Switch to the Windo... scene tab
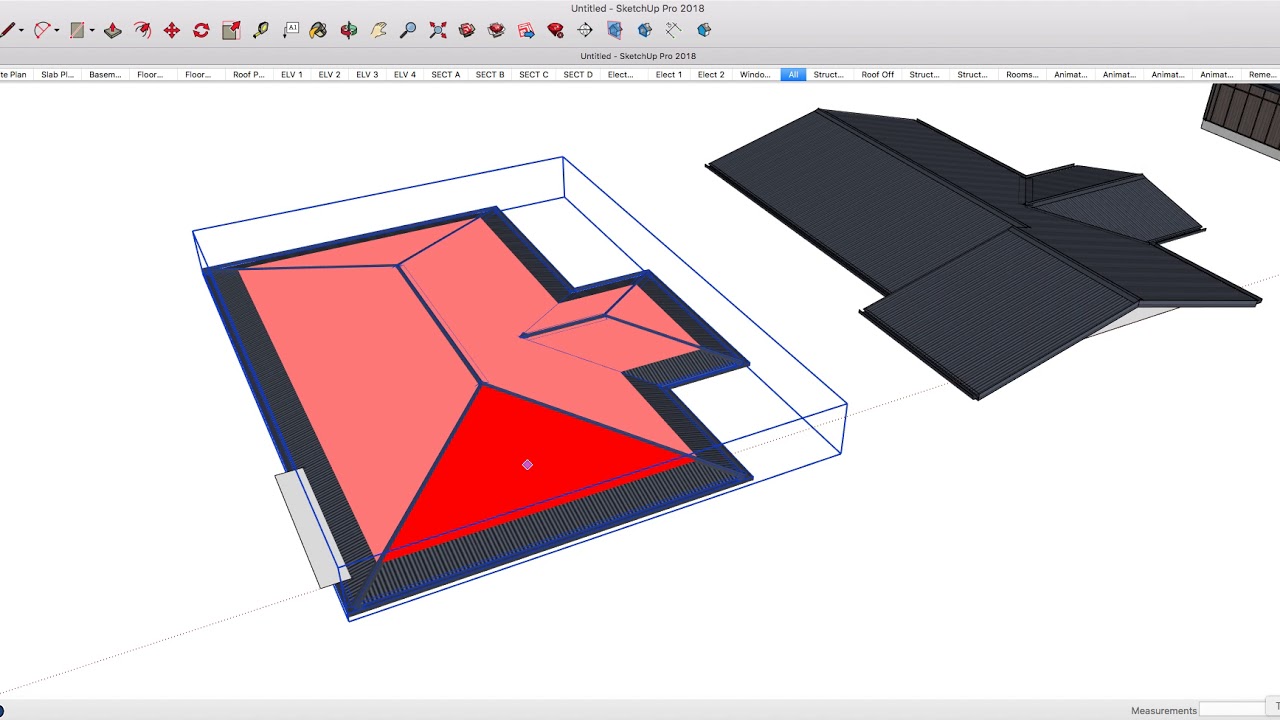The image size is (1280, 720). (x=755, y=74)
